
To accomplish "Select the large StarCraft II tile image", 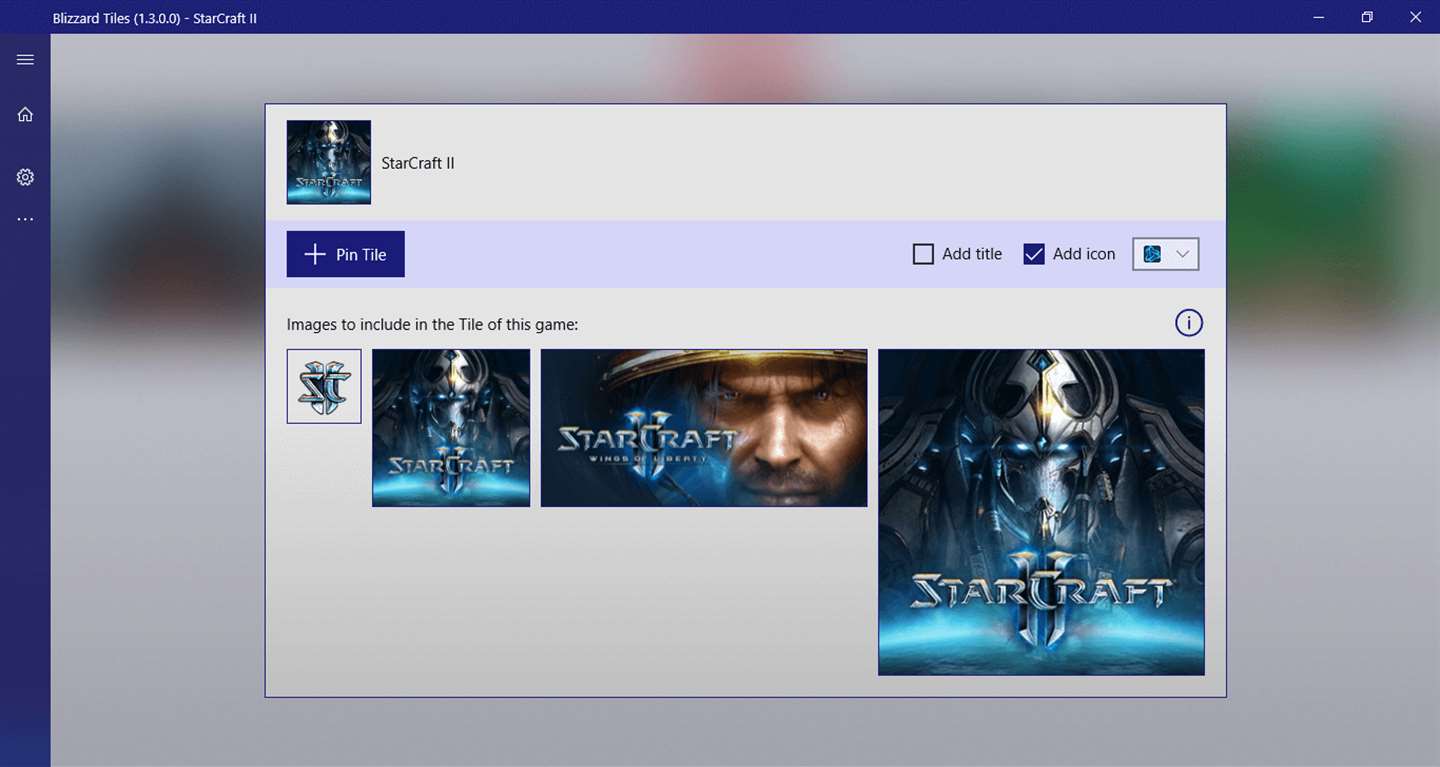I will click(x=1041, y=512).
